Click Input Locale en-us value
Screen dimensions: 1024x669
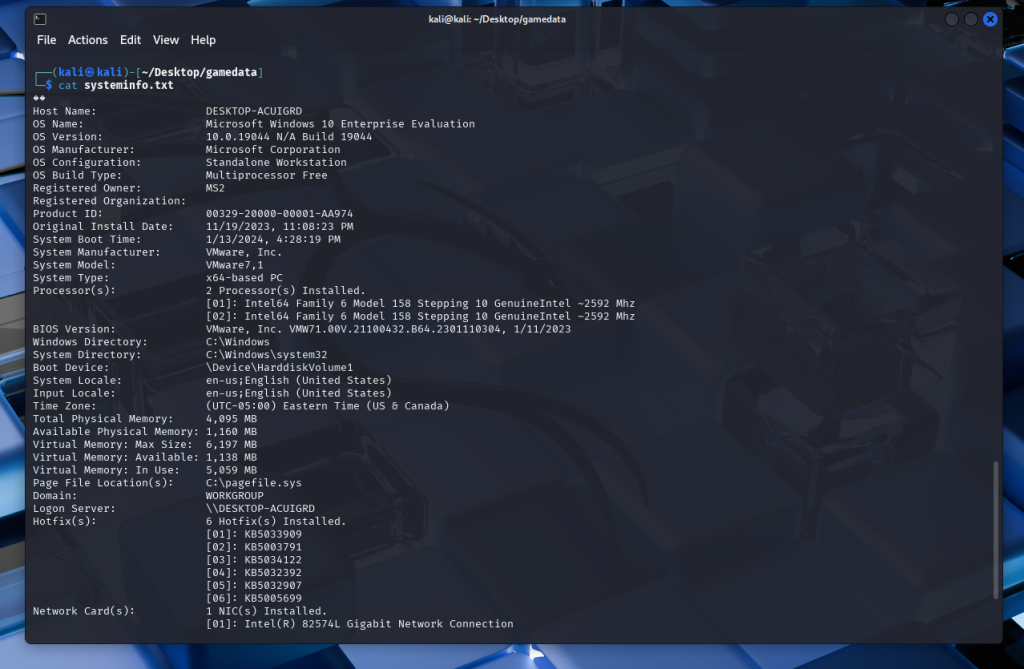pyautogui.click(x=298, y=393)
